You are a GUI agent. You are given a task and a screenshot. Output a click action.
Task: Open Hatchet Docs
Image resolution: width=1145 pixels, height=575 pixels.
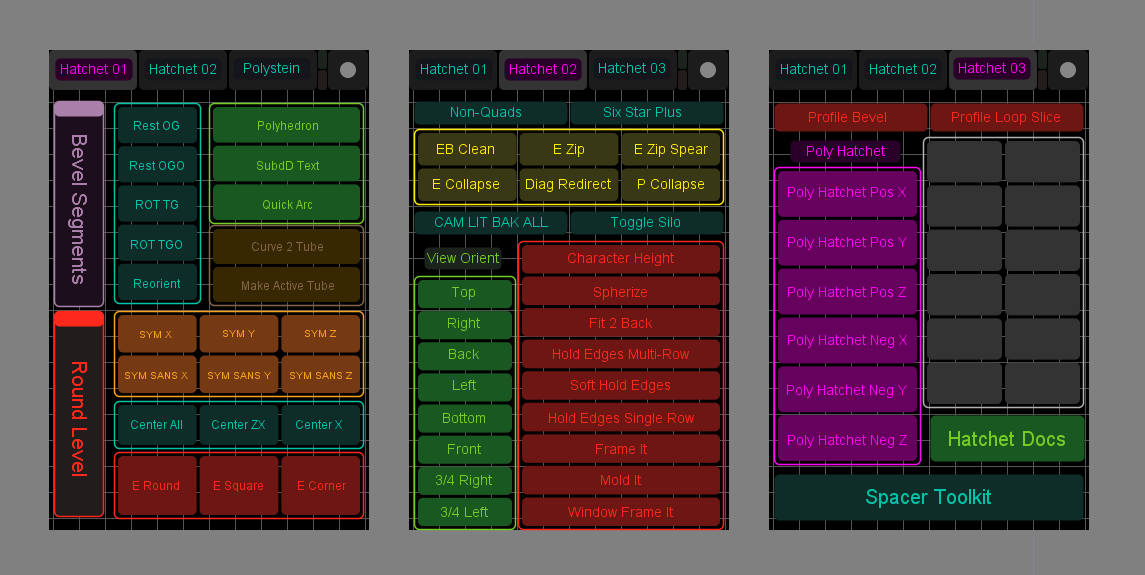[1007, 440]
